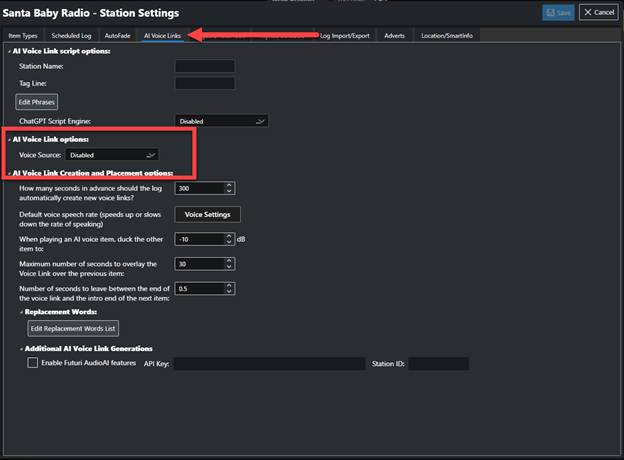Increase the duck dB value
This screenshot has height=460, width=624.
tap(229, 236)
